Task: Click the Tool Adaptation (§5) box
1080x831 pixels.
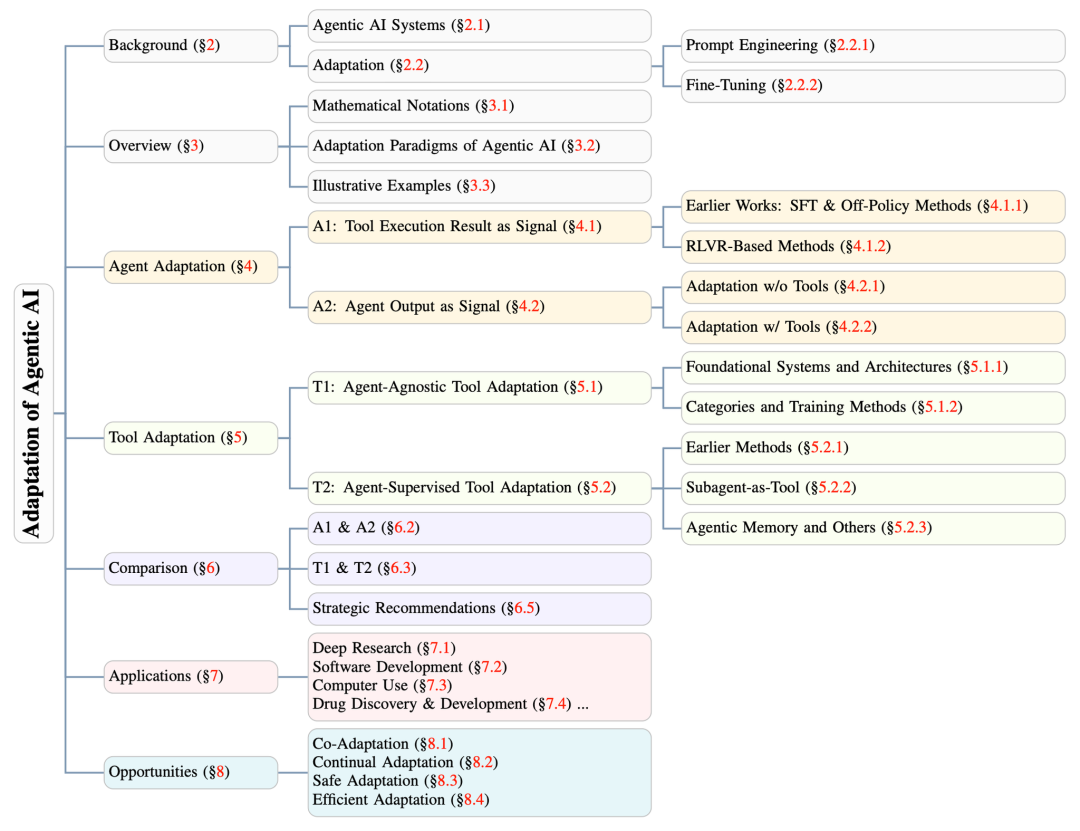Action: (x=191, y=438)
